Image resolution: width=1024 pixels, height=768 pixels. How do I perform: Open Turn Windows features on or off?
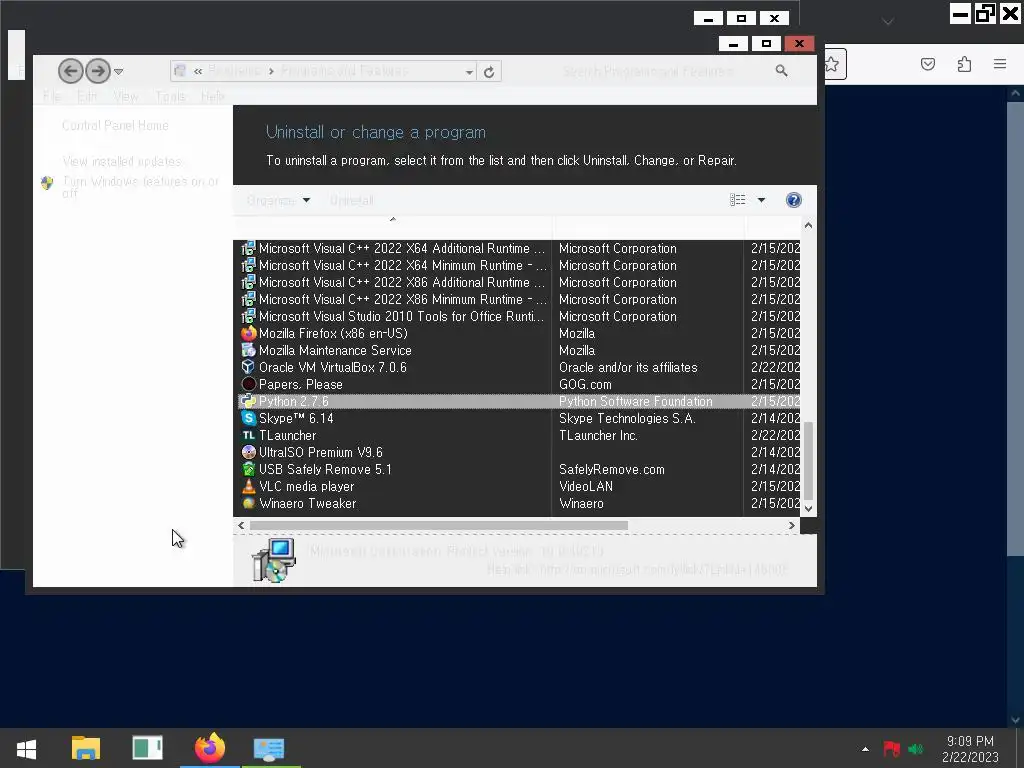[140, 187]
